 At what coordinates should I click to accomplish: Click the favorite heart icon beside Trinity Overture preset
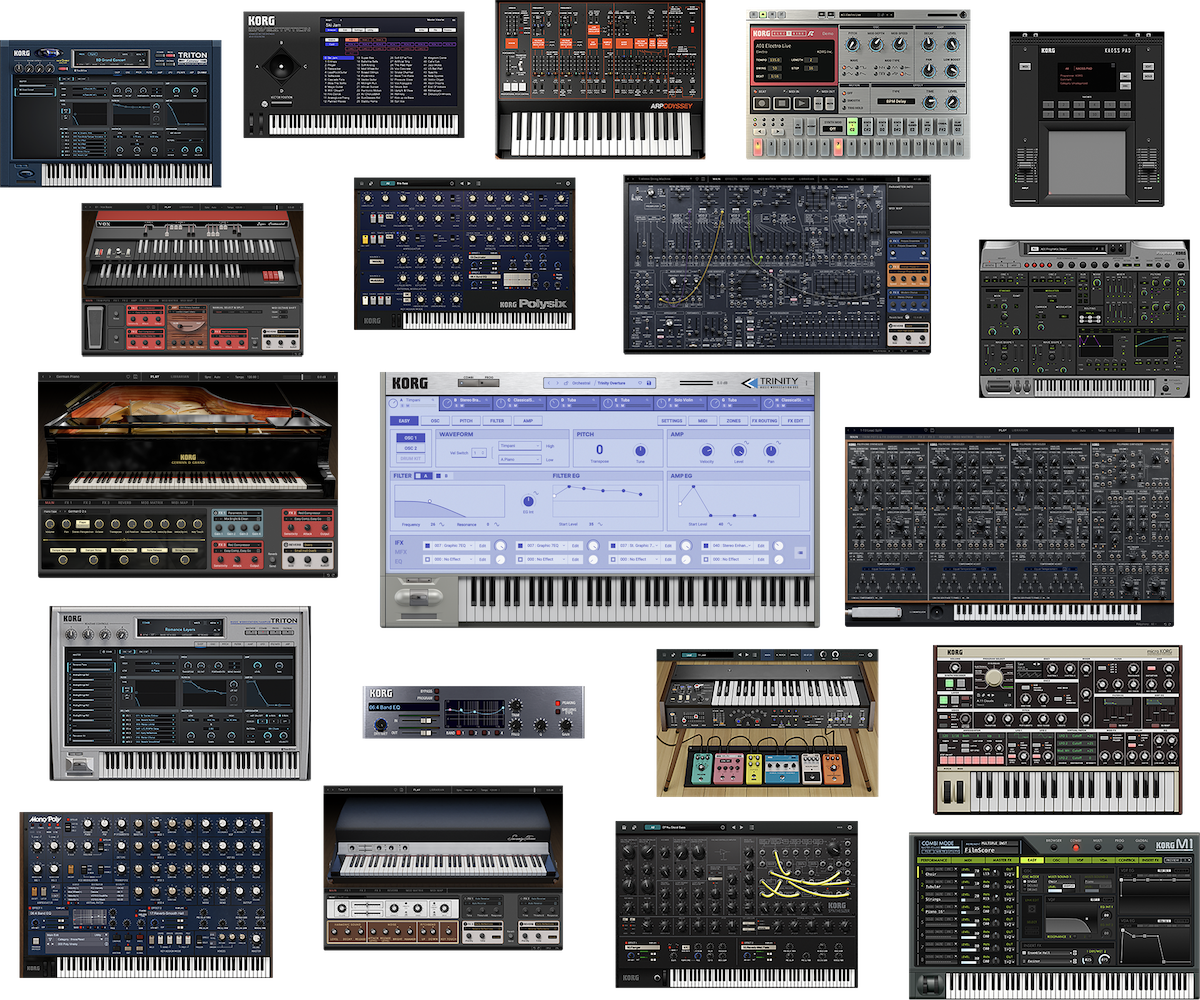[639, 381]
